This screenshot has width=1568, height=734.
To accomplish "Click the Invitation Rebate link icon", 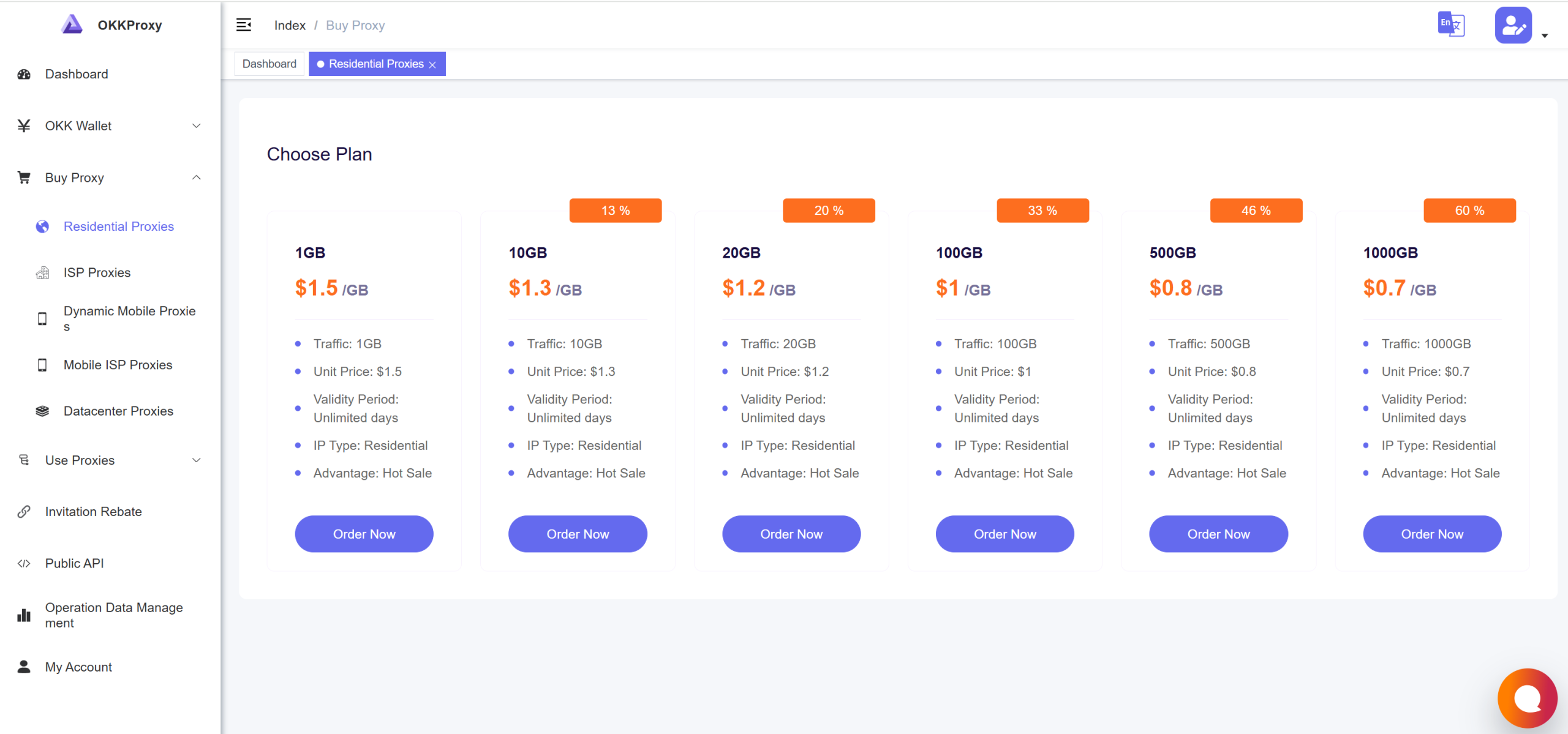I will [x=24, y=512].
